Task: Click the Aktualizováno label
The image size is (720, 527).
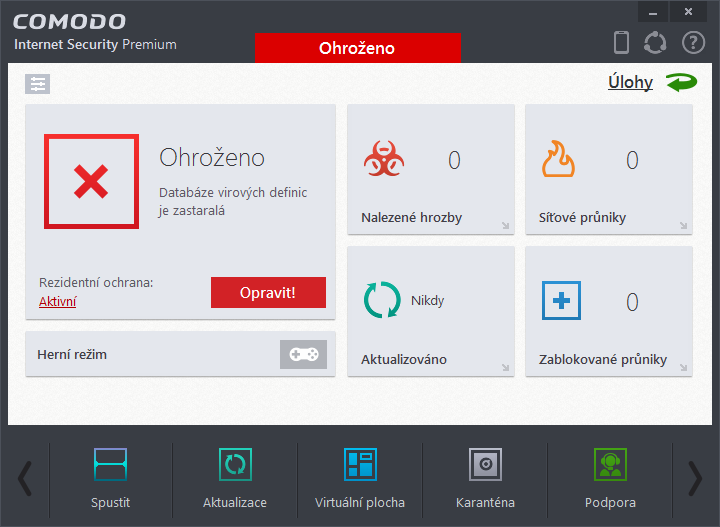Action: tap(404, 359)
